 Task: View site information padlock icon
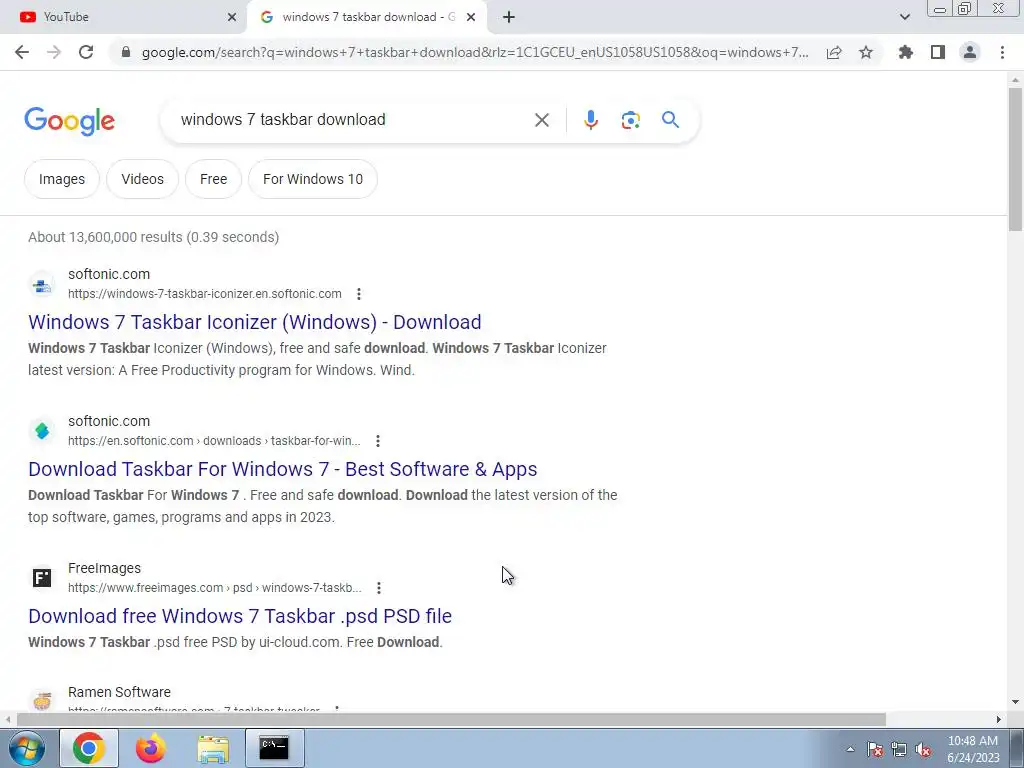[x=126, y=52]
